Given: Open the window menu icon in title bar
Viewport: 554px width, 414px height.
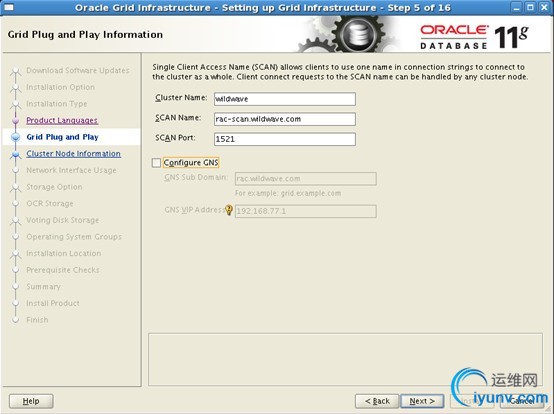Looking at the screenshot, I should coord(8,7).
